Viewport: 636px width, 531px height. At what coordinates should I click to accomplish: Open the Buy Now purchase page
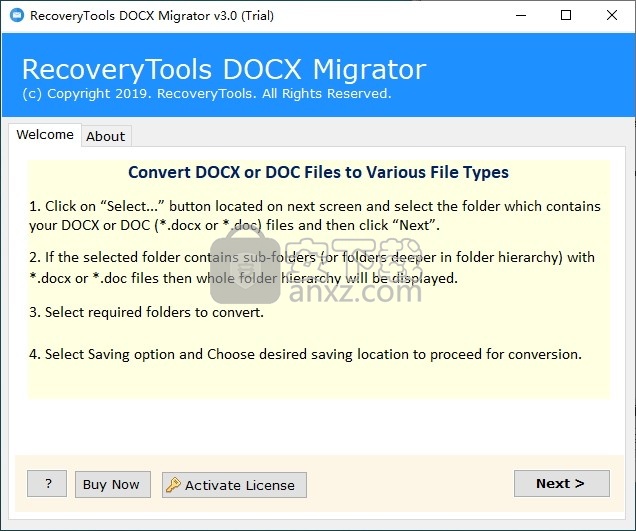coord(113,484)
